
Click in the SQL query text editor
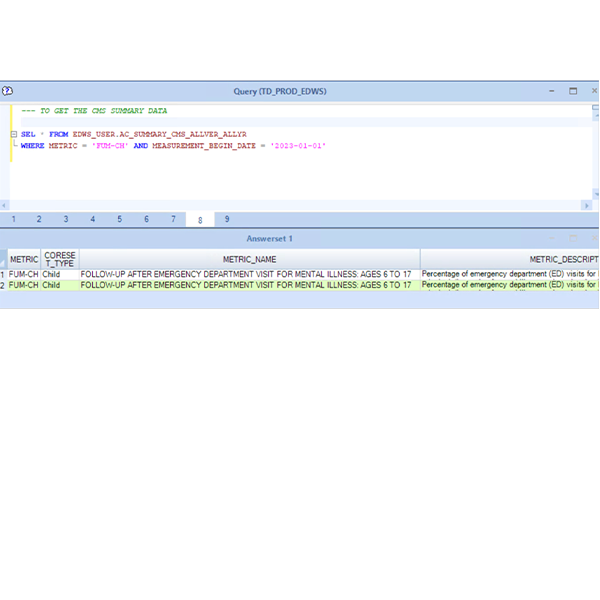tap(300, 170)
